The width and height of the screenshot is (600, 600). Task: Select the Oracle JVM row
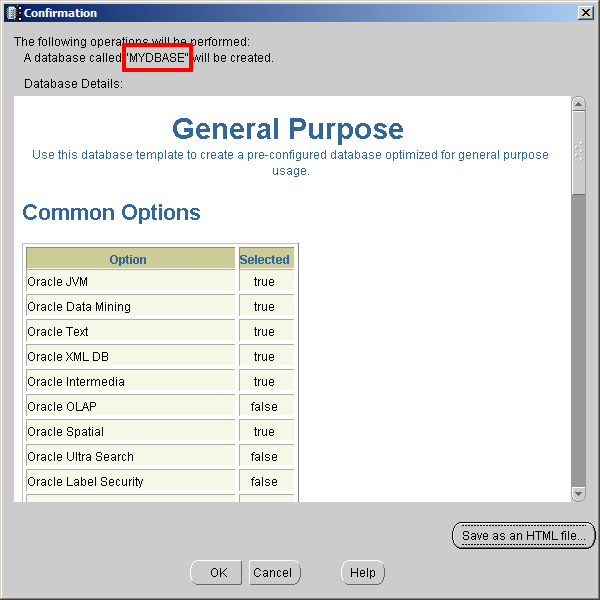(160, 282)
